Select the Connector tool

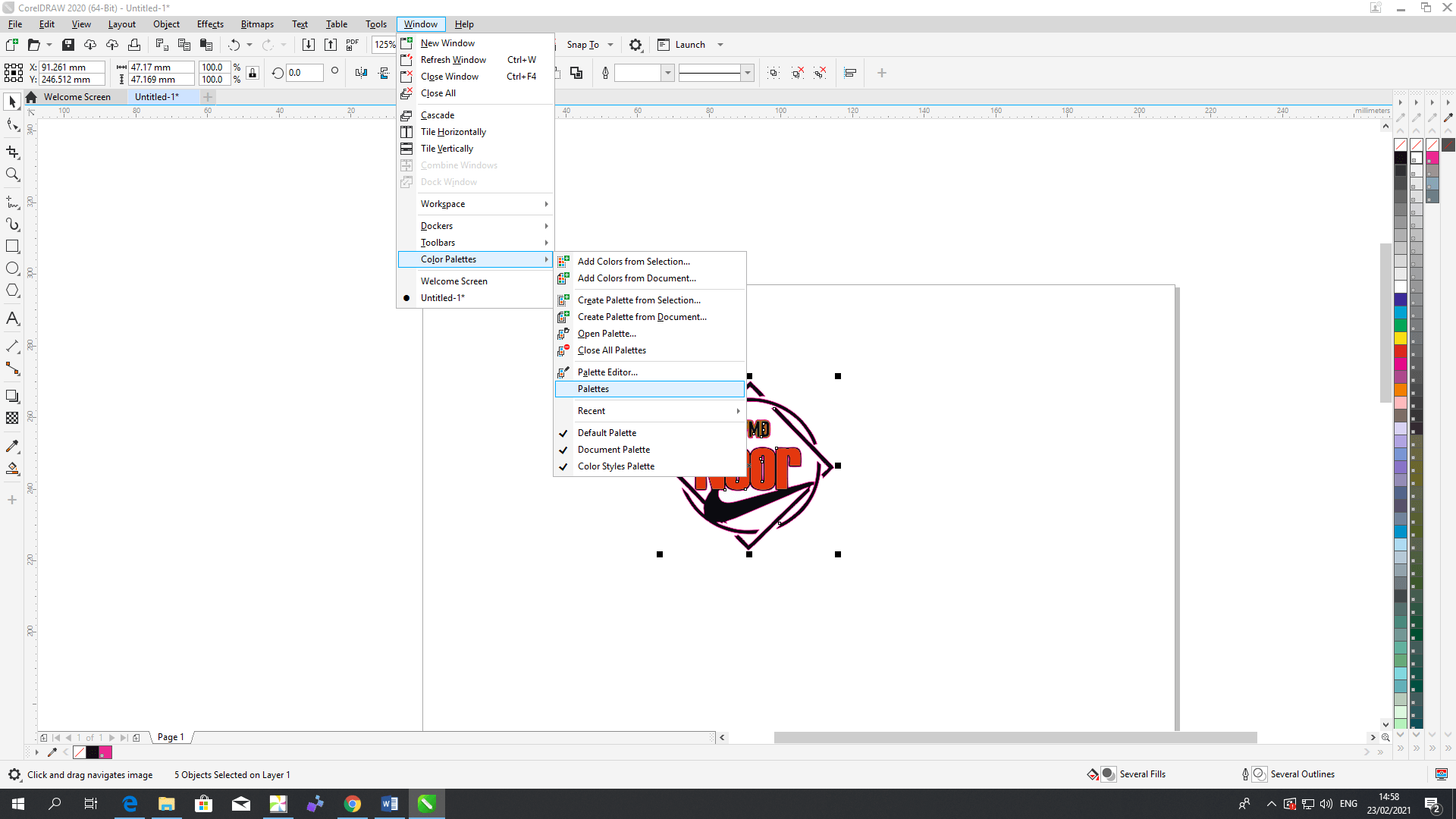pos(12,369)
